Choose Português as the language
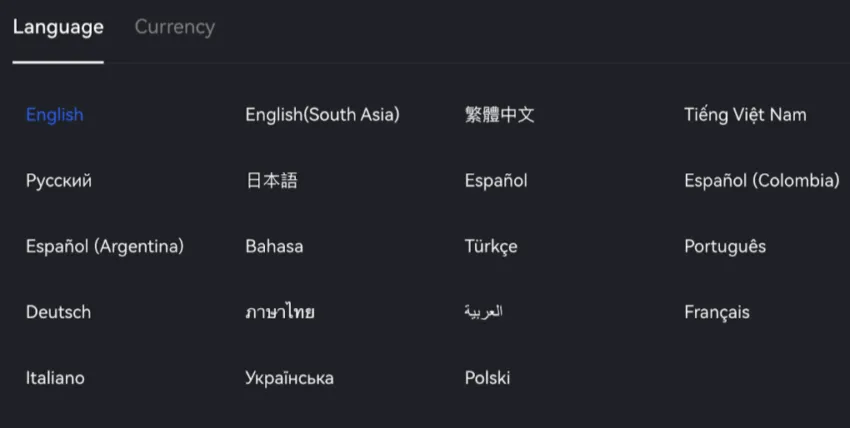This screenshot has width=850, height=428. (725, 246)
